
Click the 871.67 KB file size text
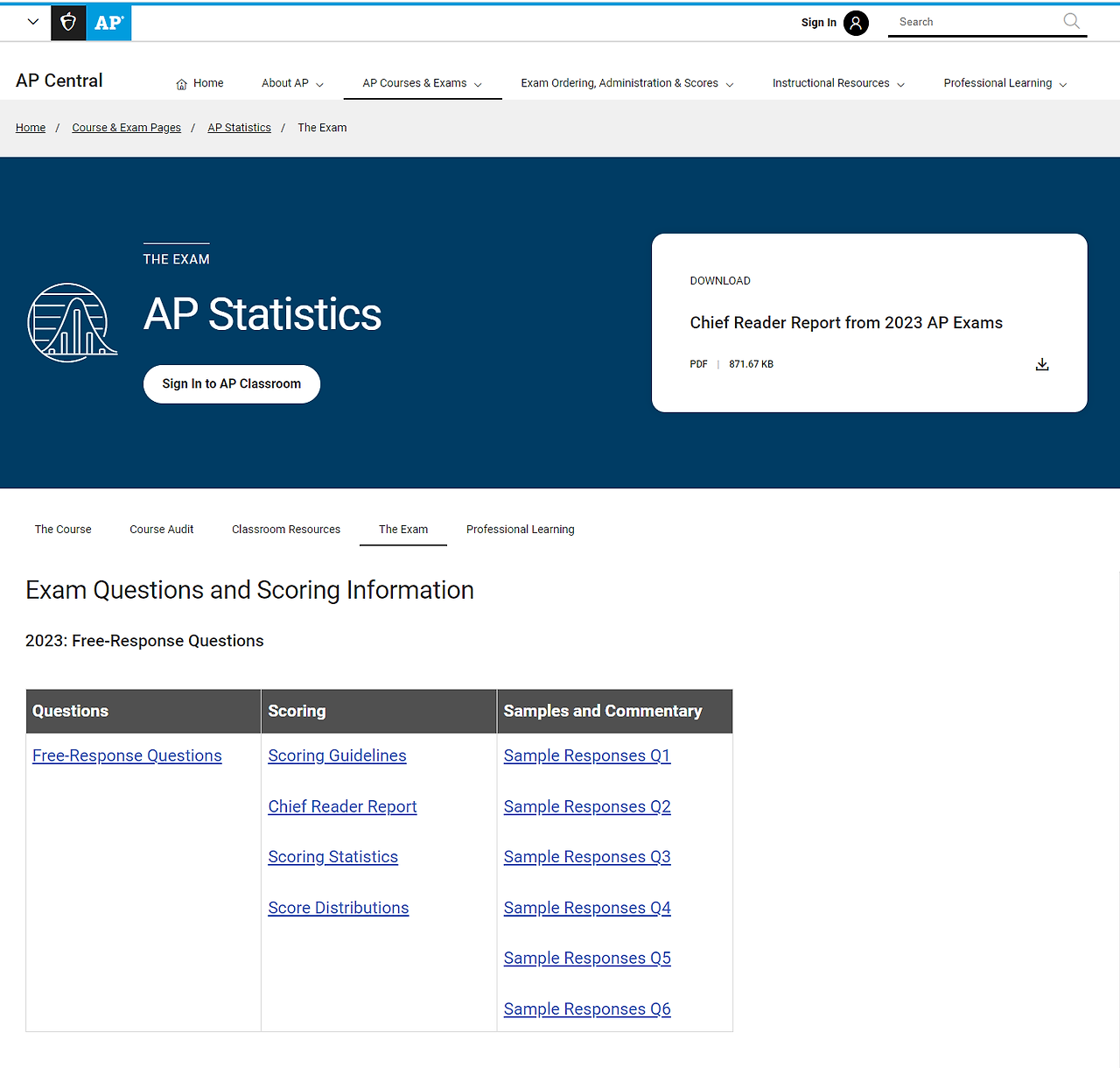[x=751, y=364]
